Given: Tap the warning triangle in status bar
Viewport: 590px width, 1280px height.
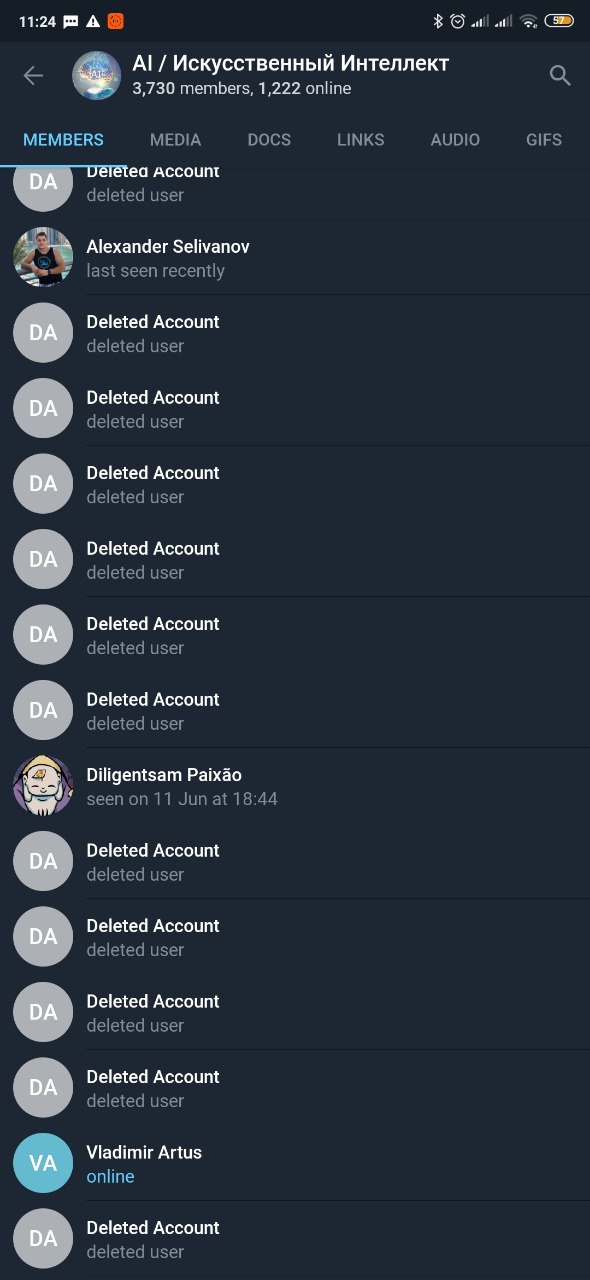Looking at the screenshot, I should pyautogui.click(x=93, y=21).
